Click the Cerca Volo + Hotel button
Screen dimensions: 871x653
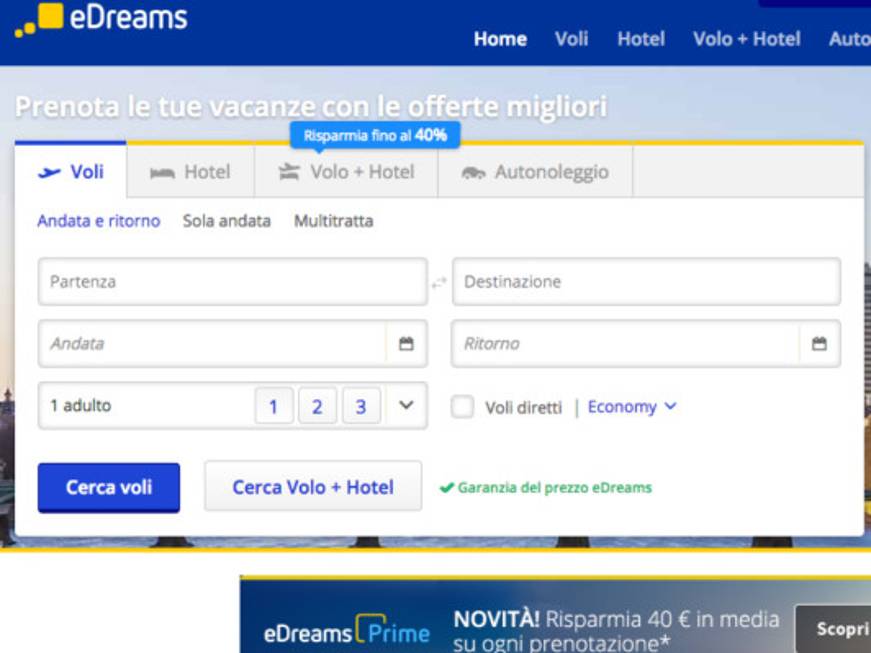(313, 486)
